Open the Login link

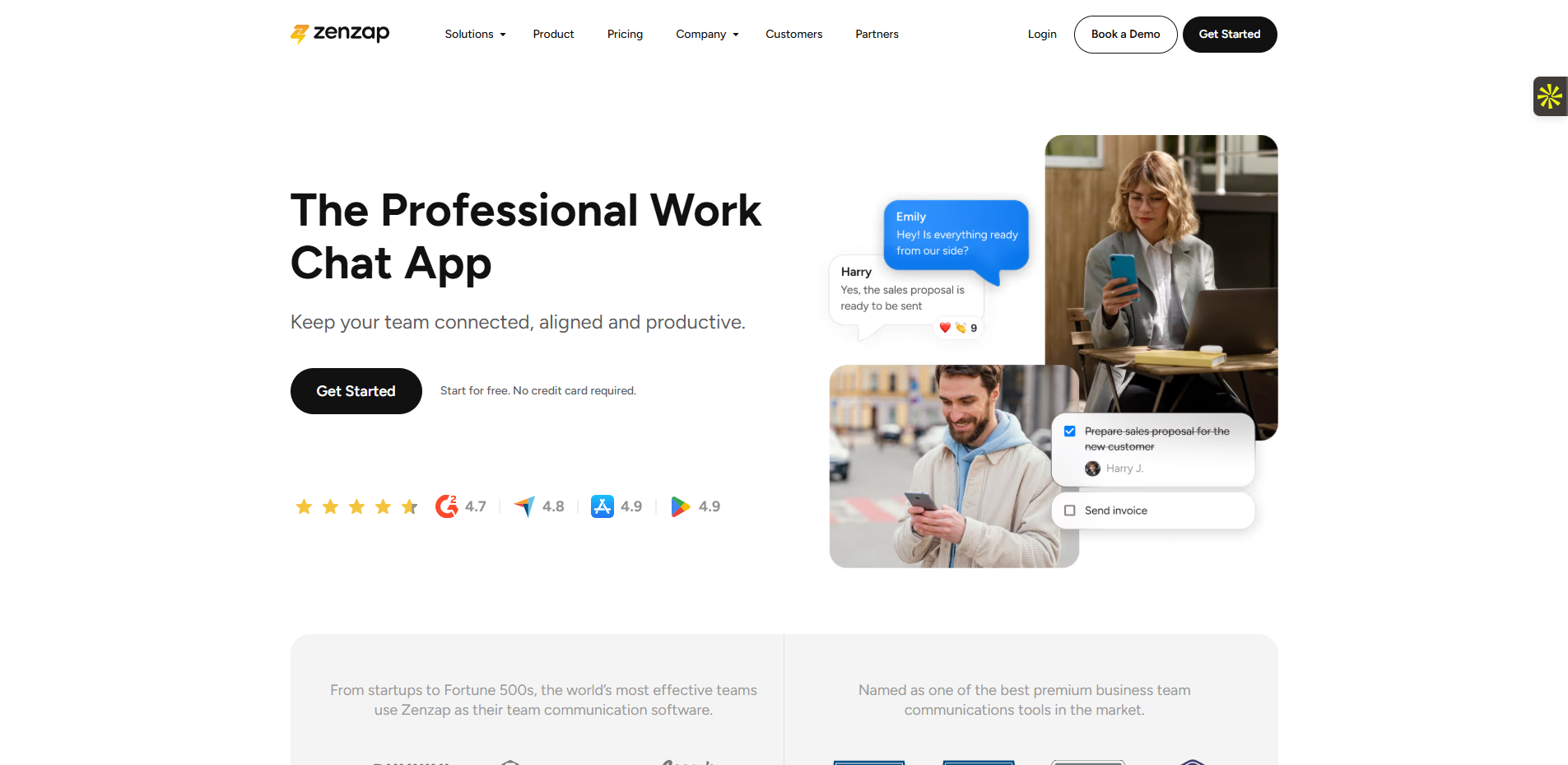(x=1042, y=35)
